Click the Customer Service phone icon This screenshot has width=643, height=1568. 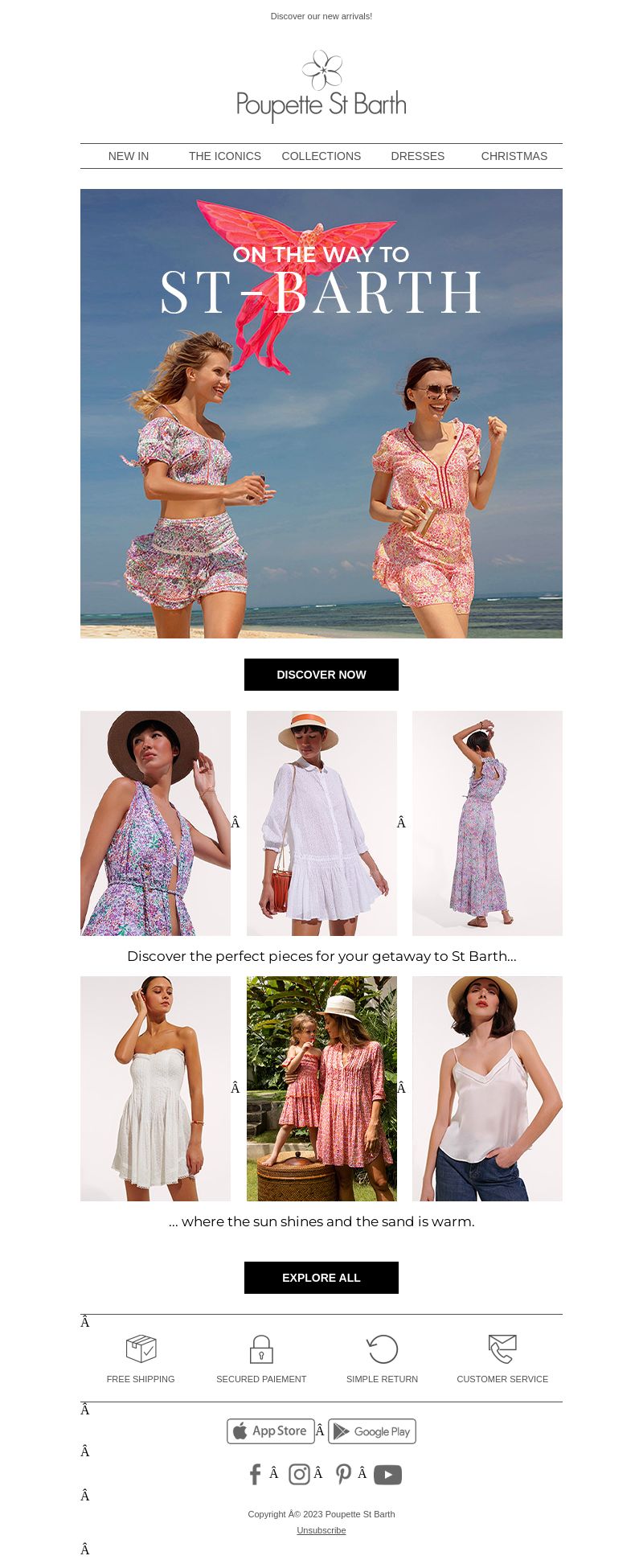502,1348
